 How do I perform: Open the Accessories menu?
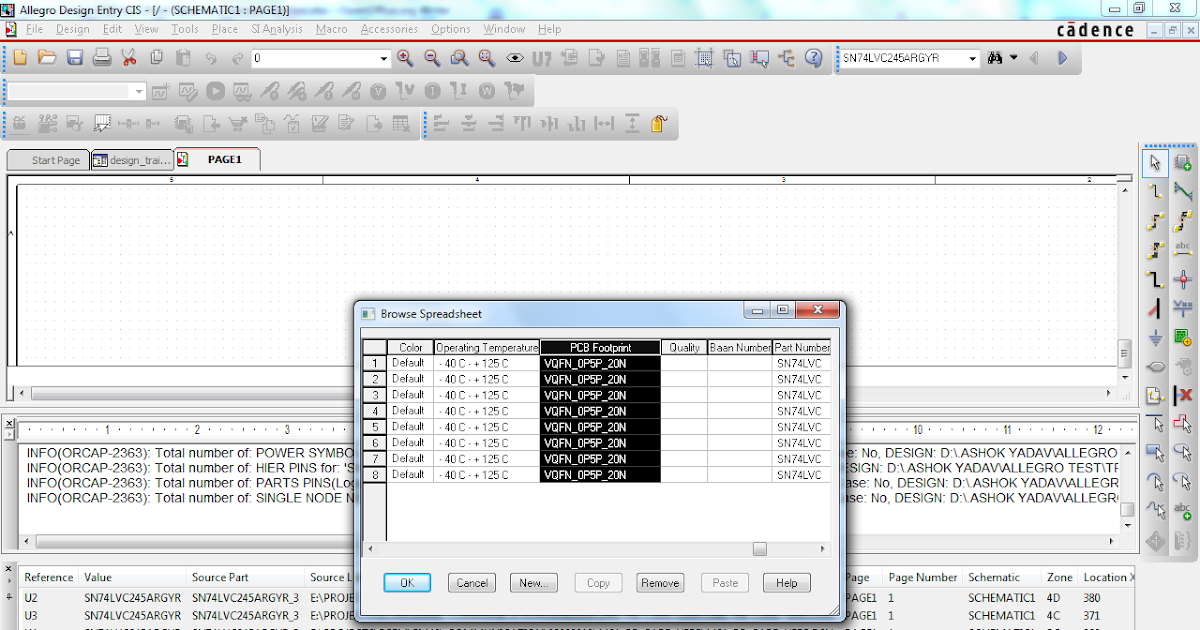389,29
